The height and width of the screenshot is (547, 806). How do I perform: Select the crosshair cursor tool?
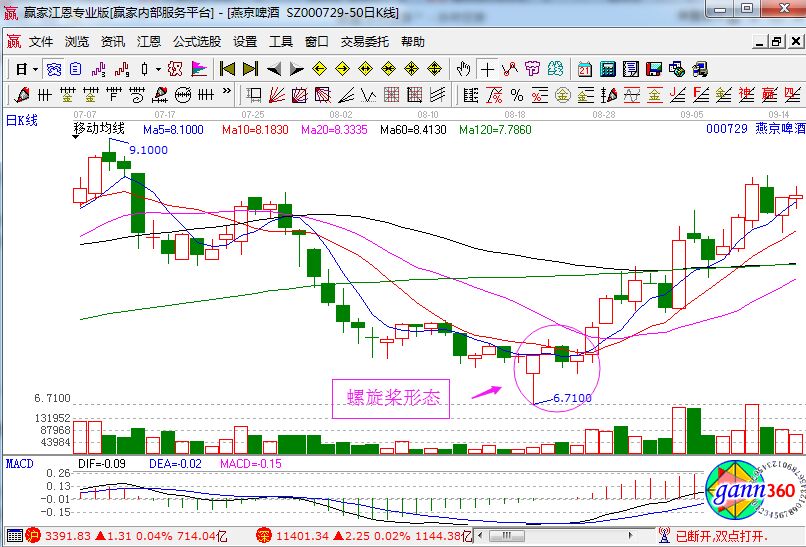(x=487, y=69)
